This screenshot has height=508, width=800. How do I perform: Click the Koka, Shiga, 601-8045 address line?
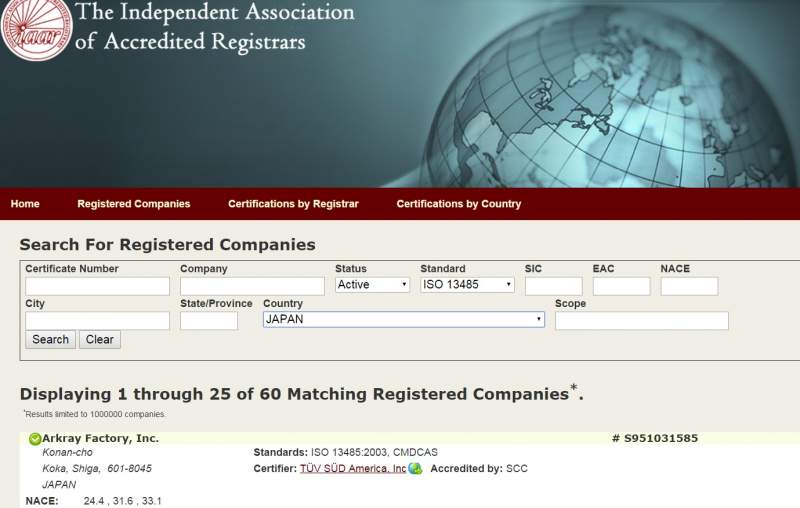point(97,468)
